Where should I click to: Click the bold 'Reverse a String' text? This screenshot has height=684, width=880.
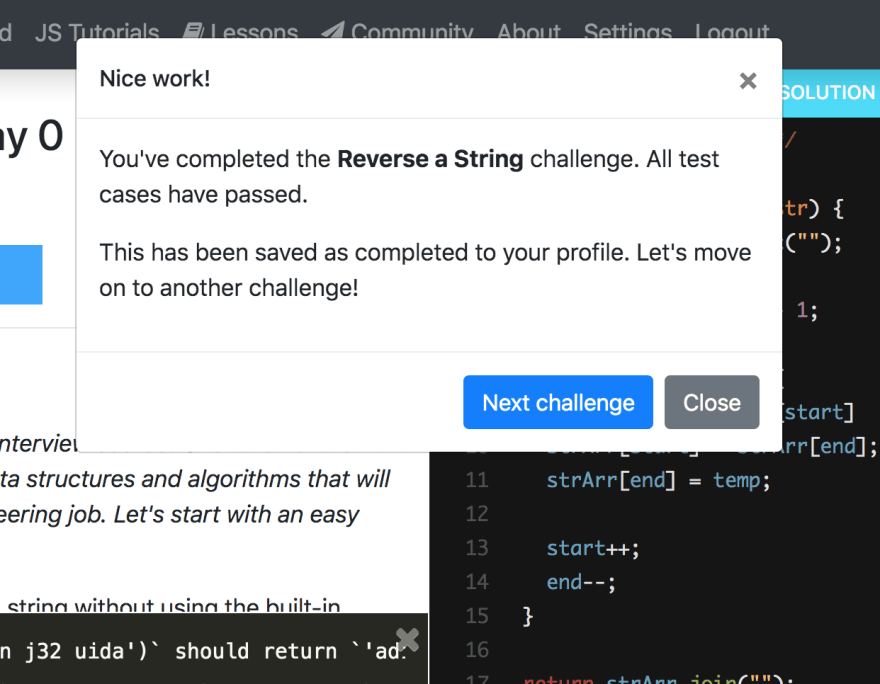coord(430,159)
